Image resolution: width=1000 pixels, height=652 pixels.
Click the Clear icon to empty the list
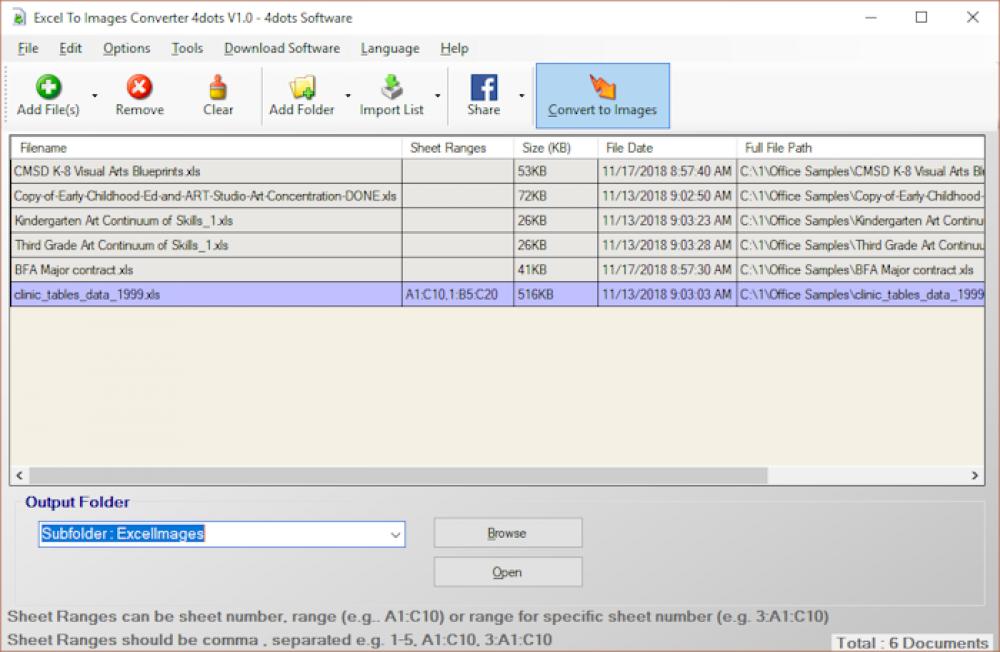tap(217, 88)
